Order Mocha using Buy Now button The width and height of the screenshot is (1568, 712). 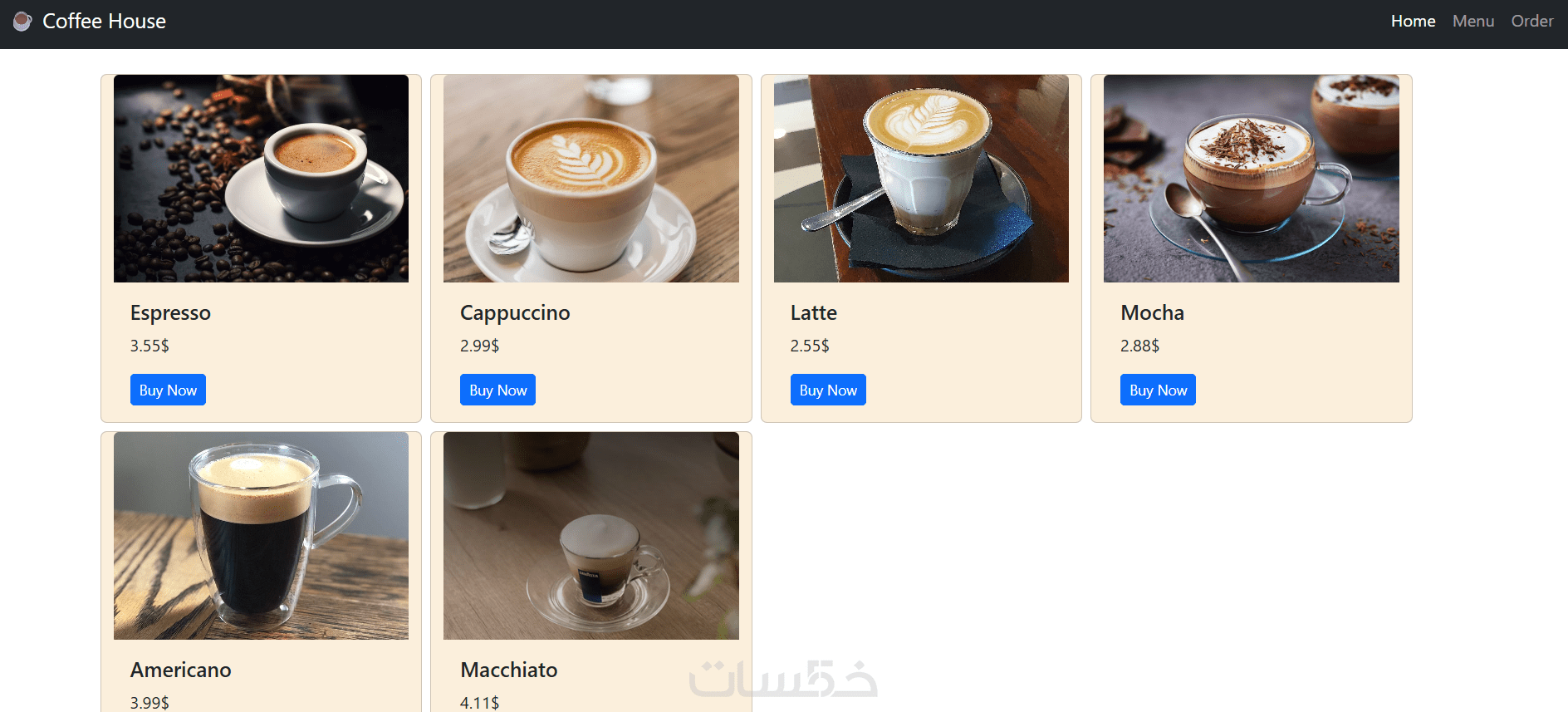(1158, 390)
